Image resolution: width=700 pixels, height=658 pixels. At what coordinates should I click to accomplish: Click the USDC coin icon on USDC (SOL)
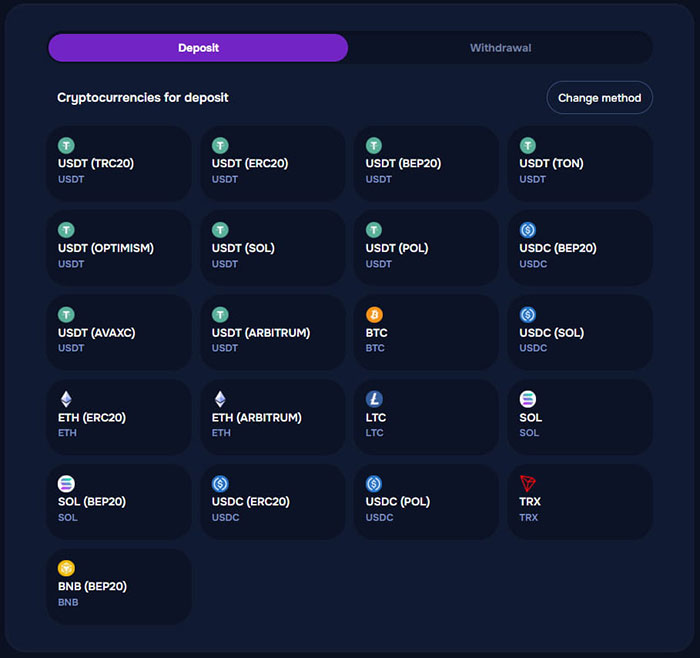[528, 315]
